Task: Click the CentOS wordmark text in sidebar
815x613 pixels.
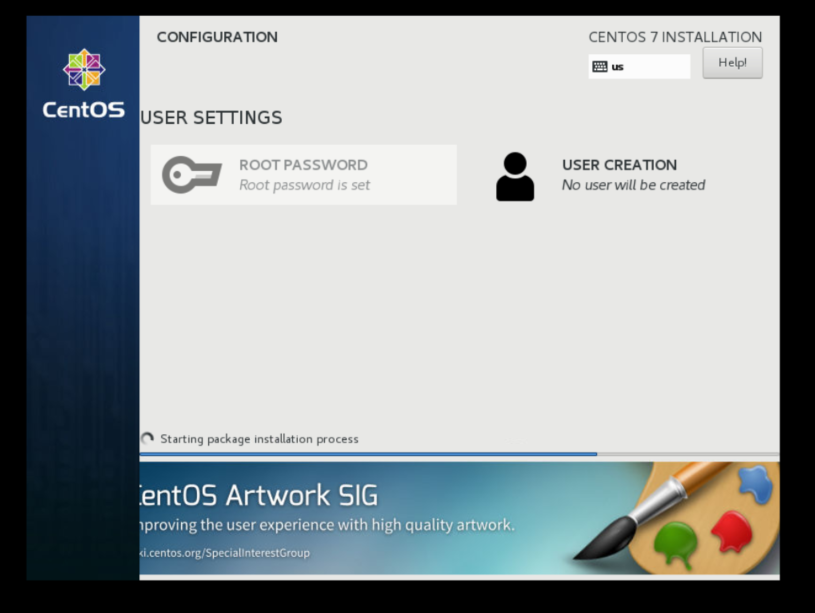Action: tap(84, 110)
